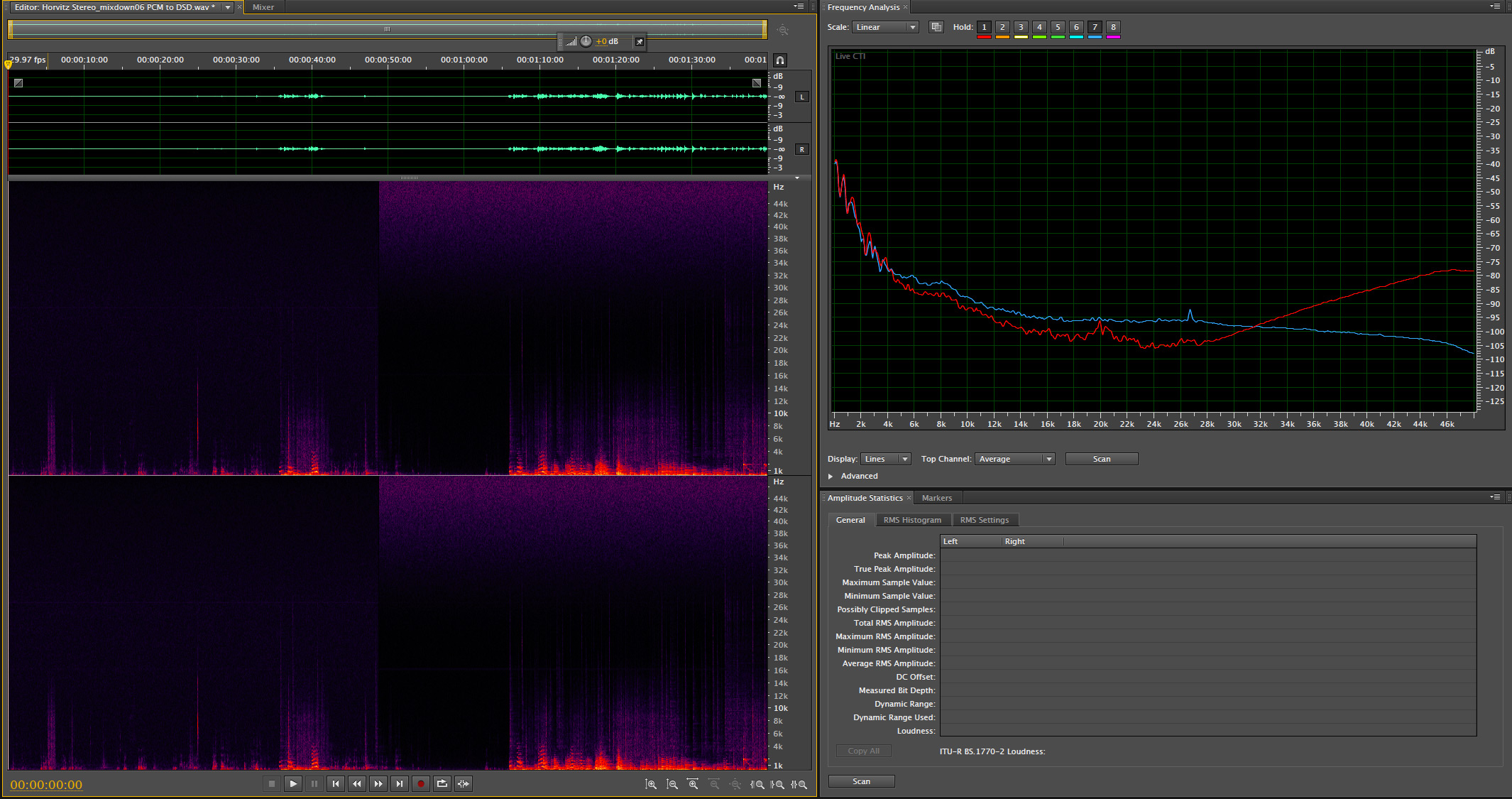Toggle the left channel L button
The width and height of the screenshot is (1512, 799).
(x=802, y=97)
